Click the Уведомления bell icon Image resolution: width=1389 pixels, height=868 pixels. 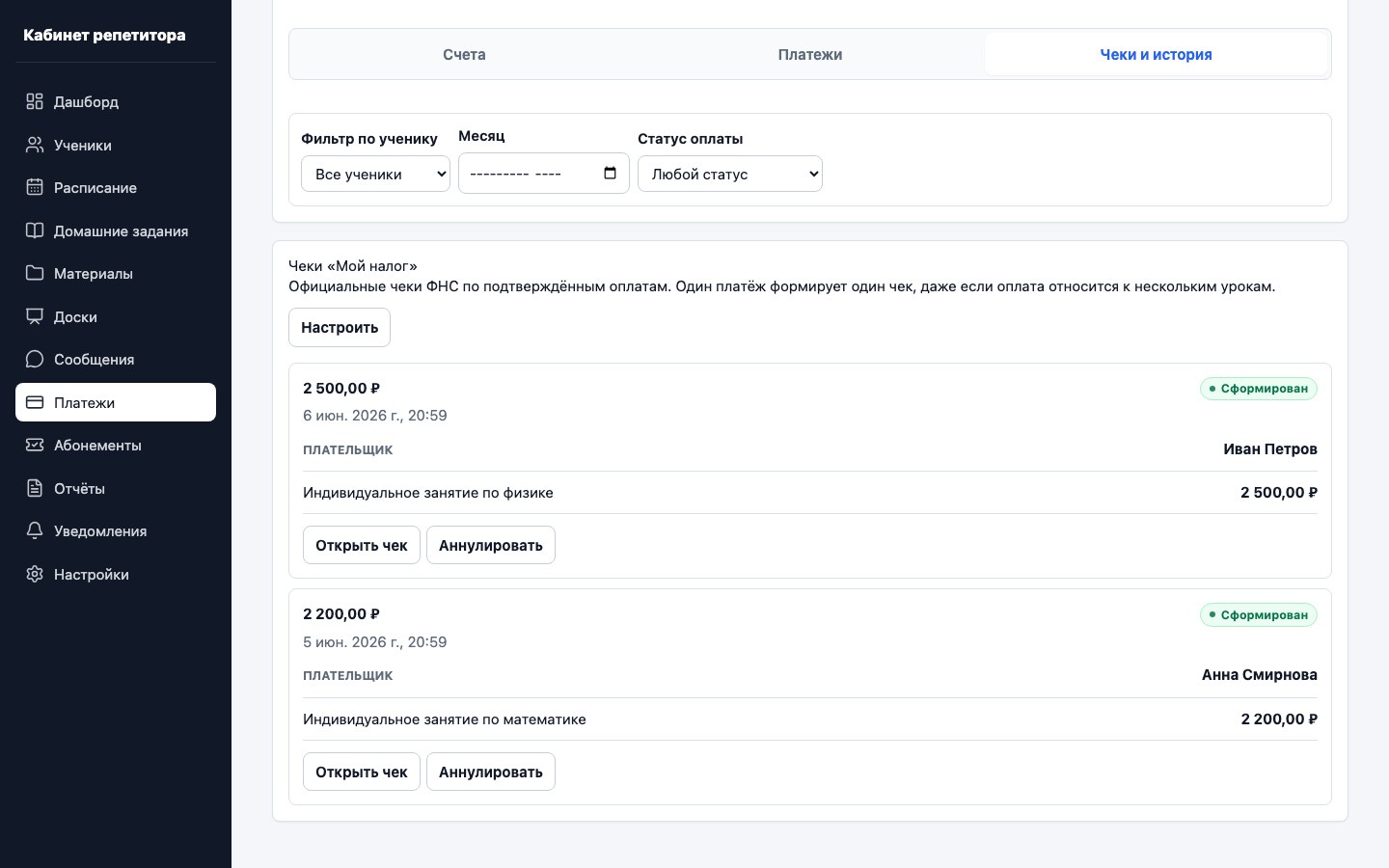[x=35, y=530]
